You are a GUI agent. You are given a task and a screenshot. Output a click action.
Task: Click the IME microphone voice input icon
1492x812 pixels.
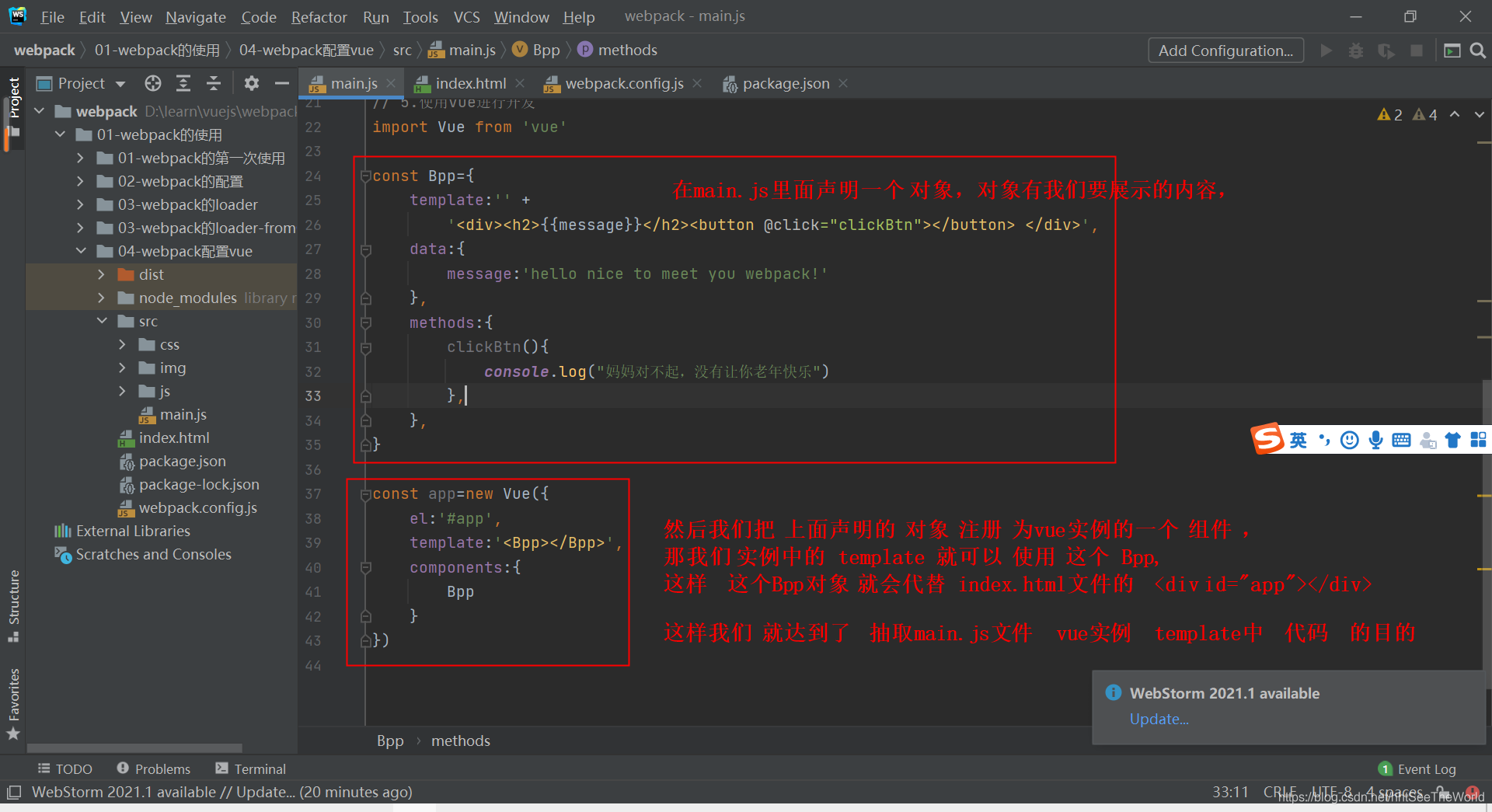[1375, 440]
